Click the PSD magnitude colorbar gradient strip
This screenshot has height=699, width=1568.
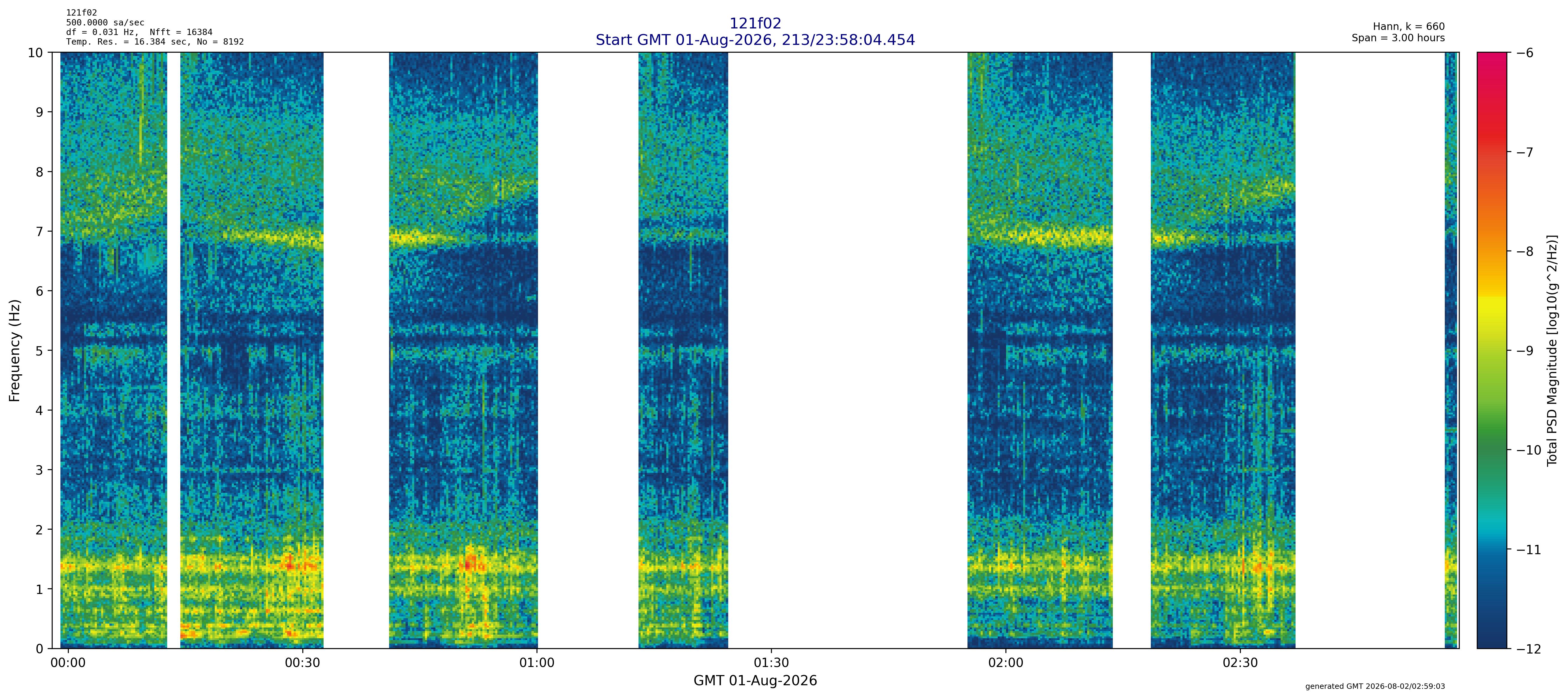click(x=1492, y=350)
